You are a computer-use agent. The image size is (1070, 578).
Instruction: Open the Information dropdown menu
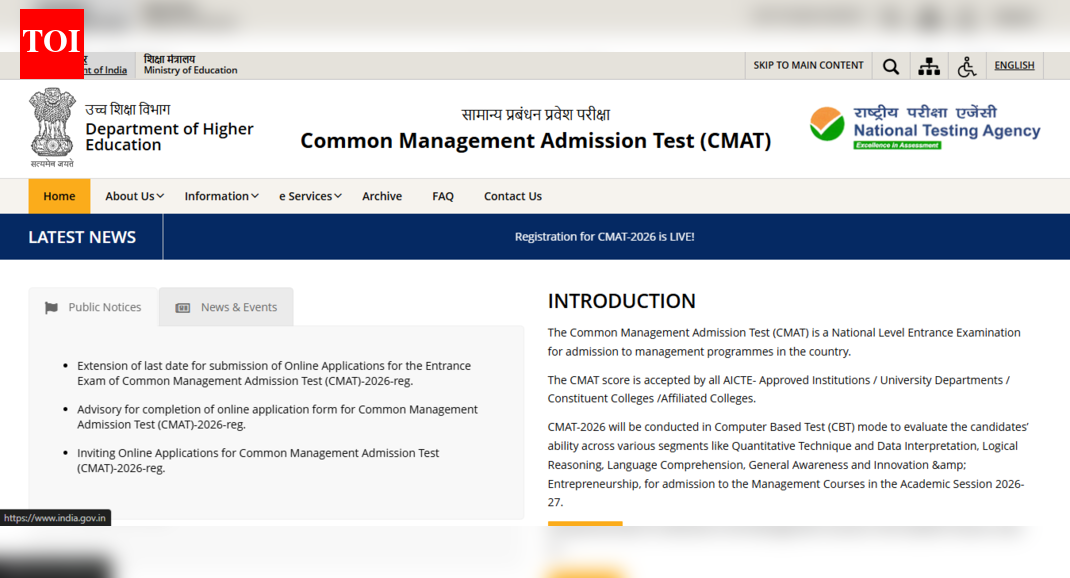[221, 196]
